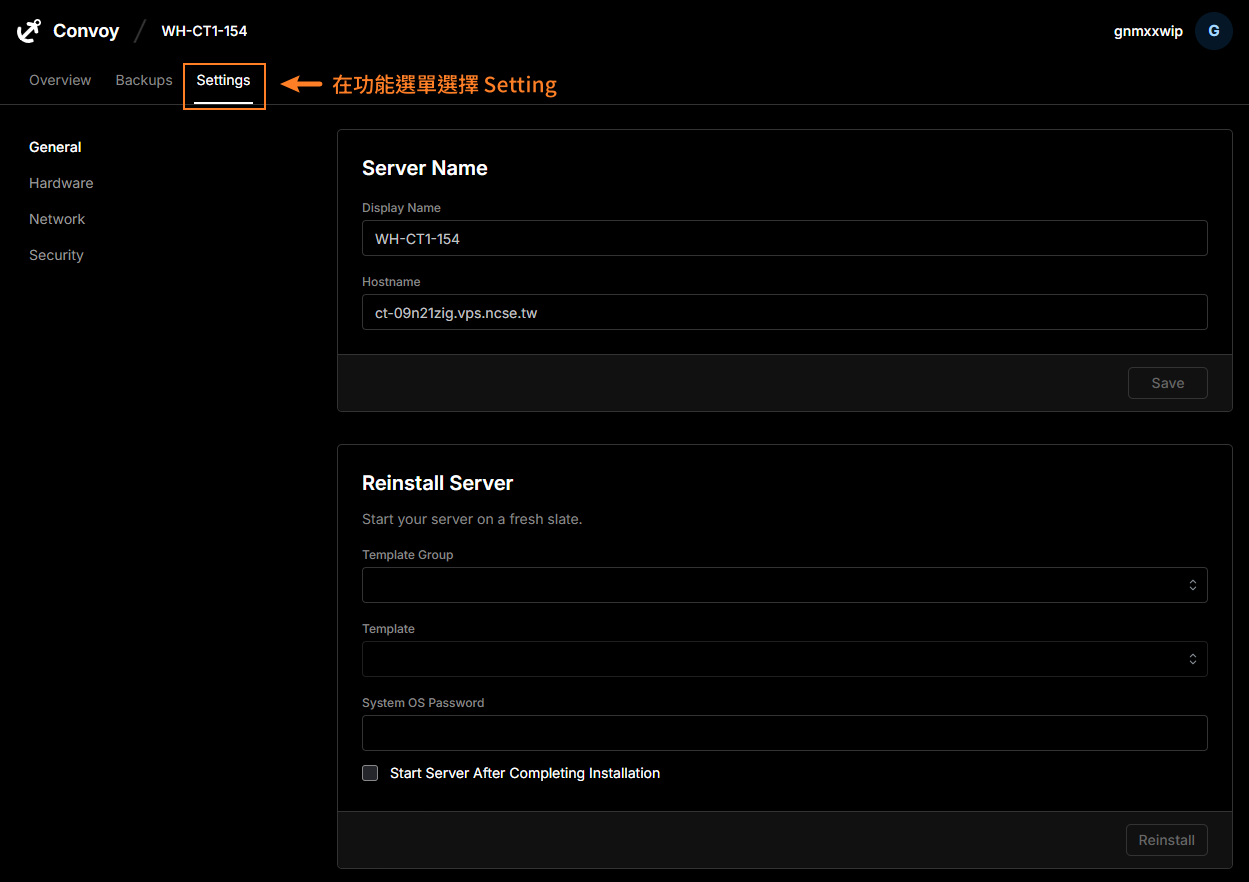Save the server name changes
This screenshot has height=882, width=1249.
1167,383
